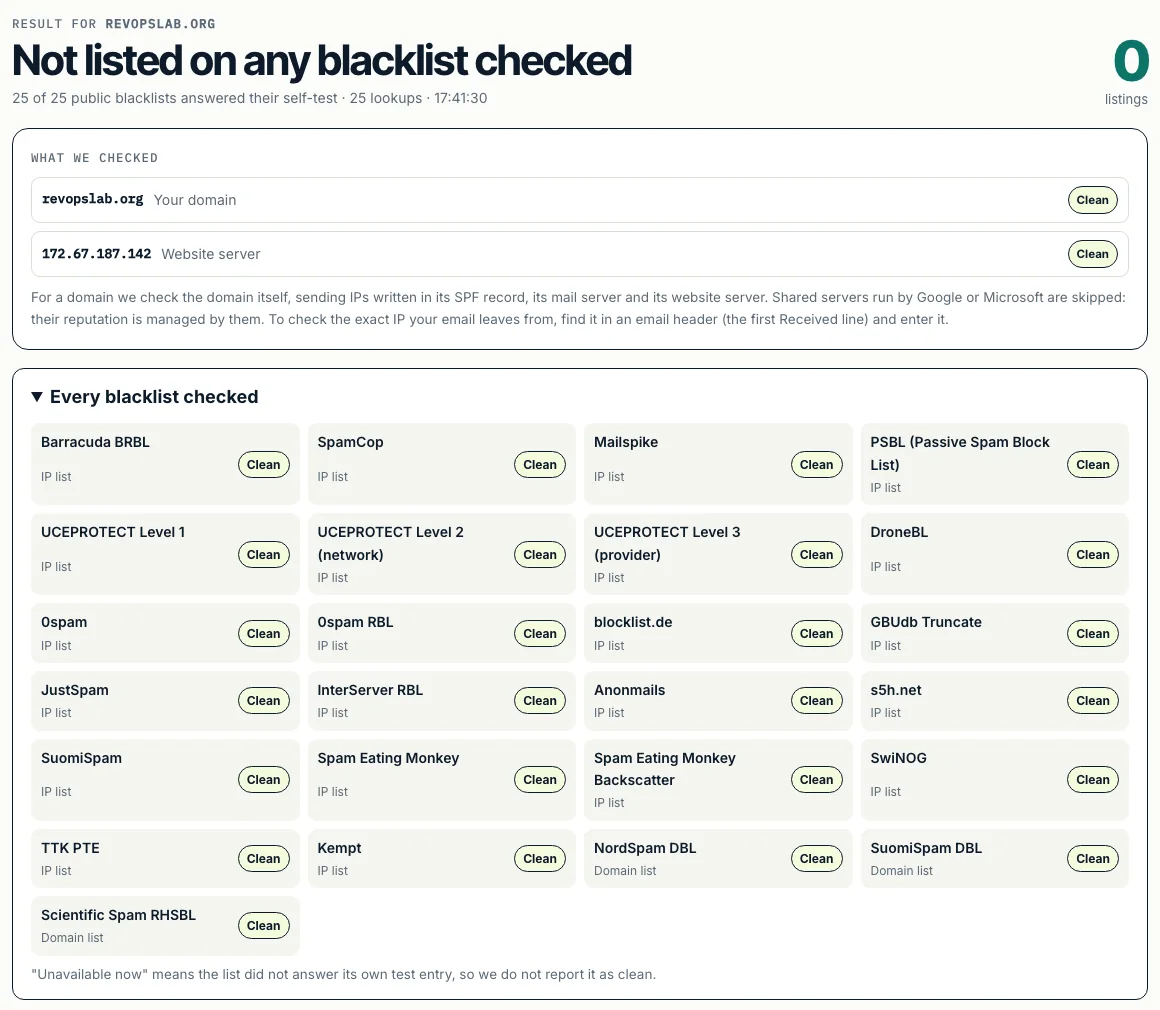This screenshot has height=1010, width=1160.
Task: Click the Barracuda BRBL Clean badge
Action: click(263, 465)
